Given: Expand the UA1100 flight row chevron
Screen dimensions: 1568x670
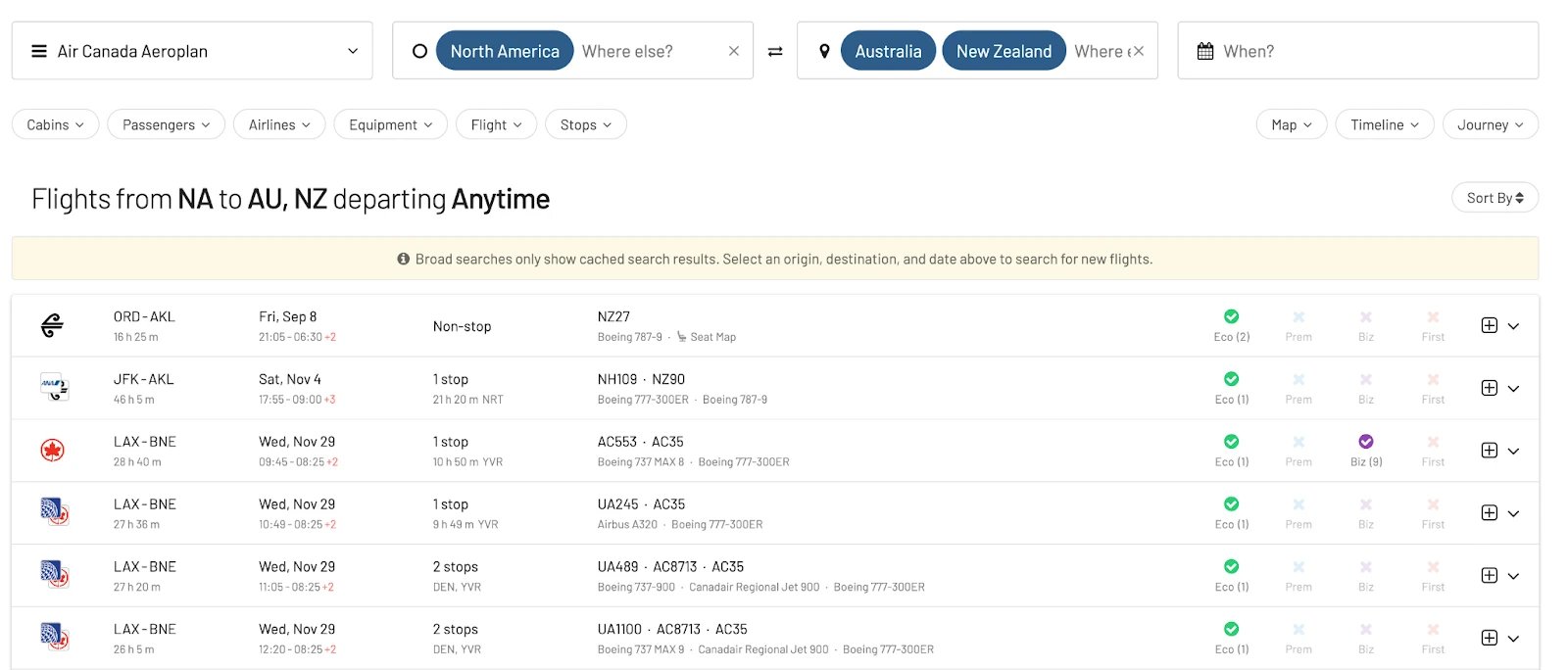Looking at the screenshot, I should click(1513, 639).
